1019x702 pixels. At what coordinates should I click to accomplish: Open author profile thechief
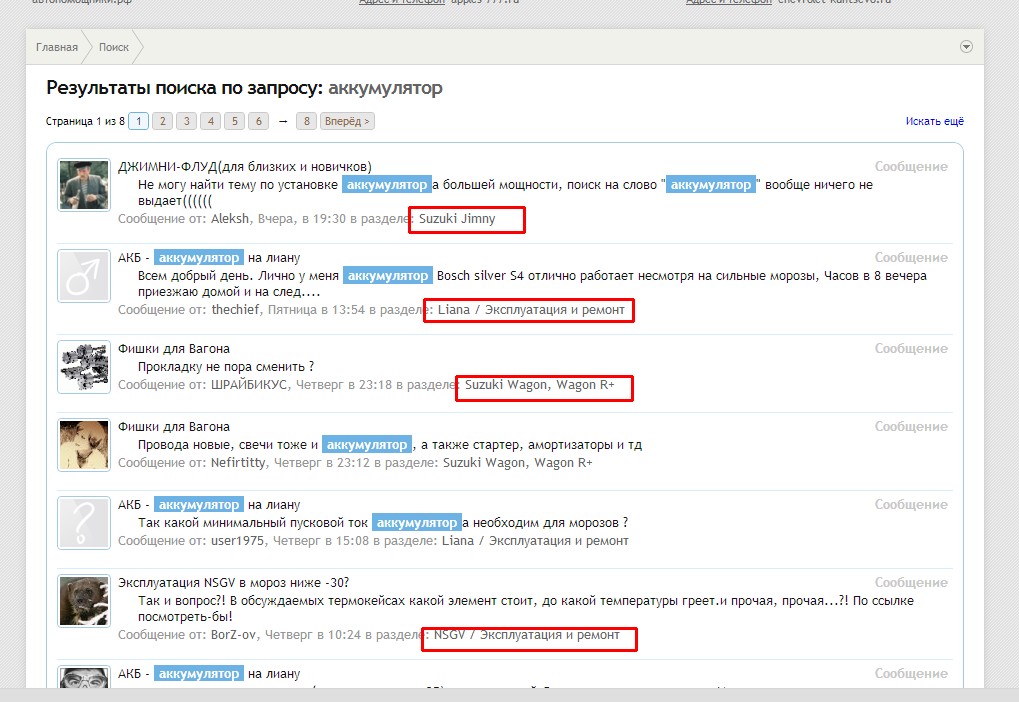pos(235,310)
